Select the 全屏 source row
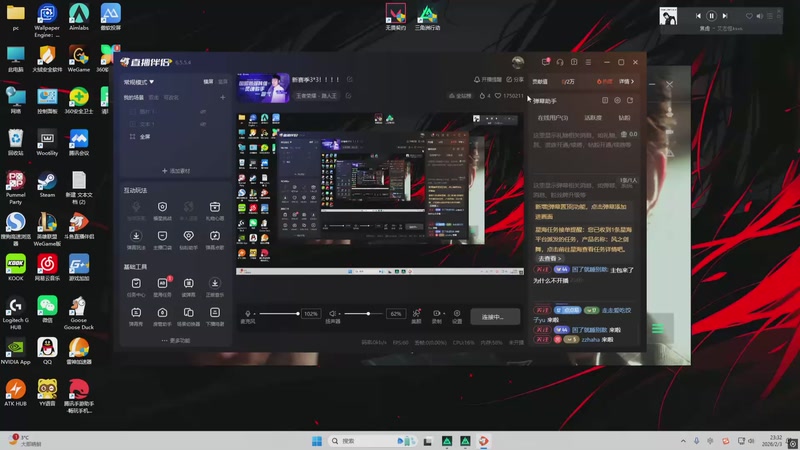Screen dimensions: 800x450 point(176,137)
